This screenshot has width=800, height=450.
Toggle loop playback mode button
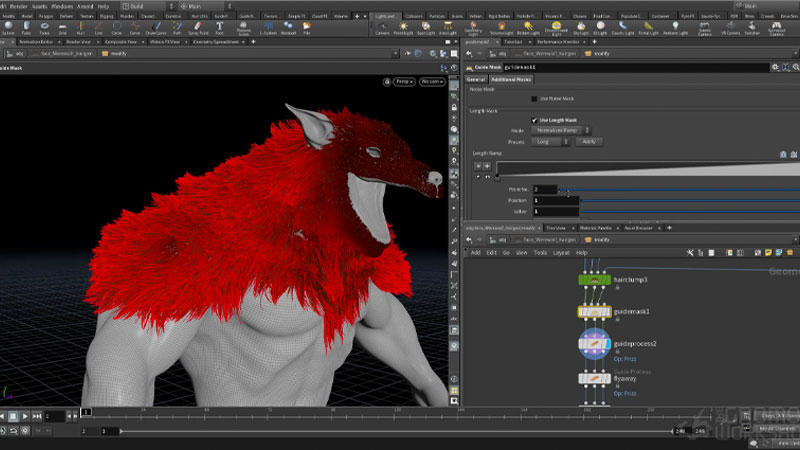(x=14, y=431)
